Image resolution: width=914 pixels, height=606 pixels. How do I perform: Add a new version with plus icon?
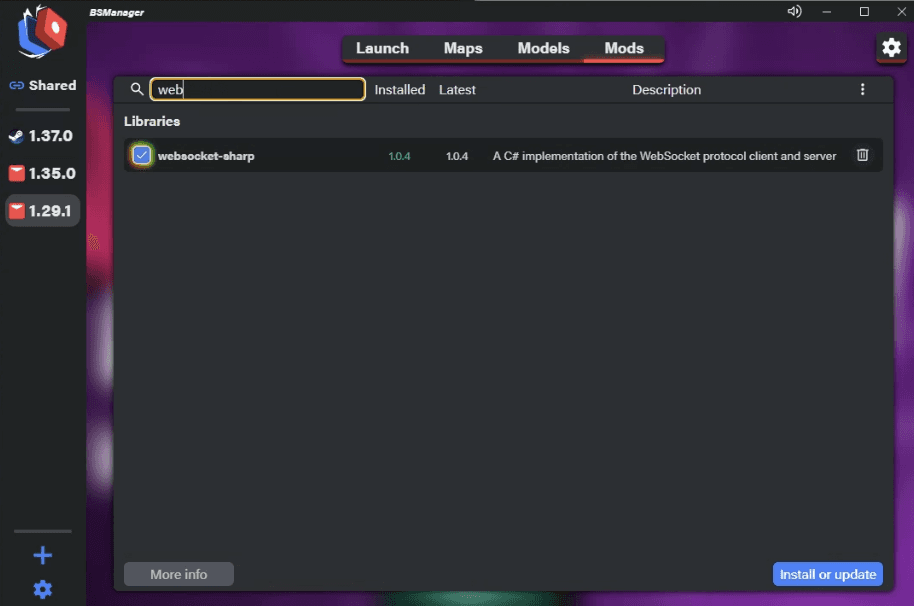[x=43, y=555]
